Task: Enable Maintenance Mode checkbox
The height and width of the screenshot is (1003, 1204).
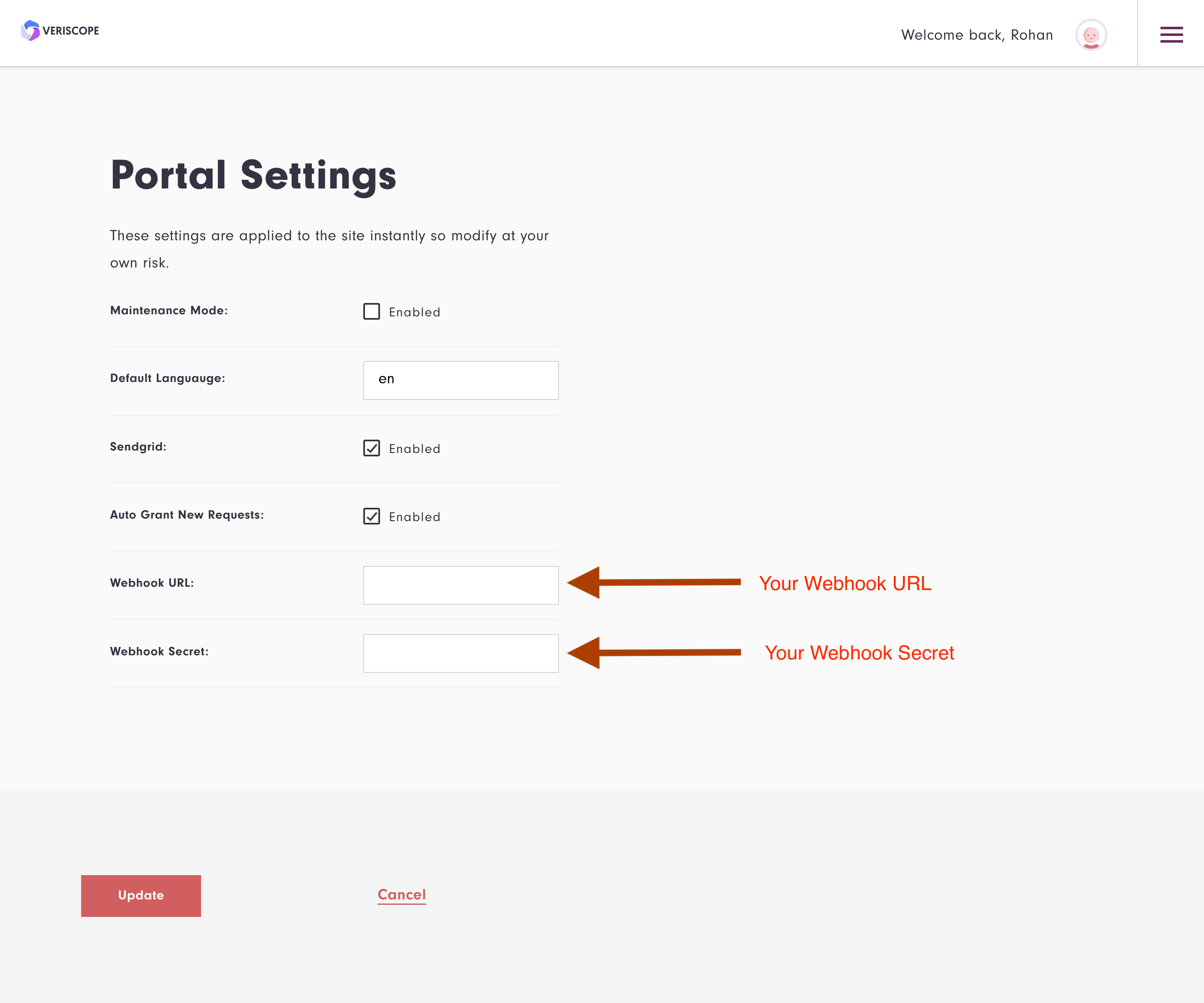Action: pos(372,311)
